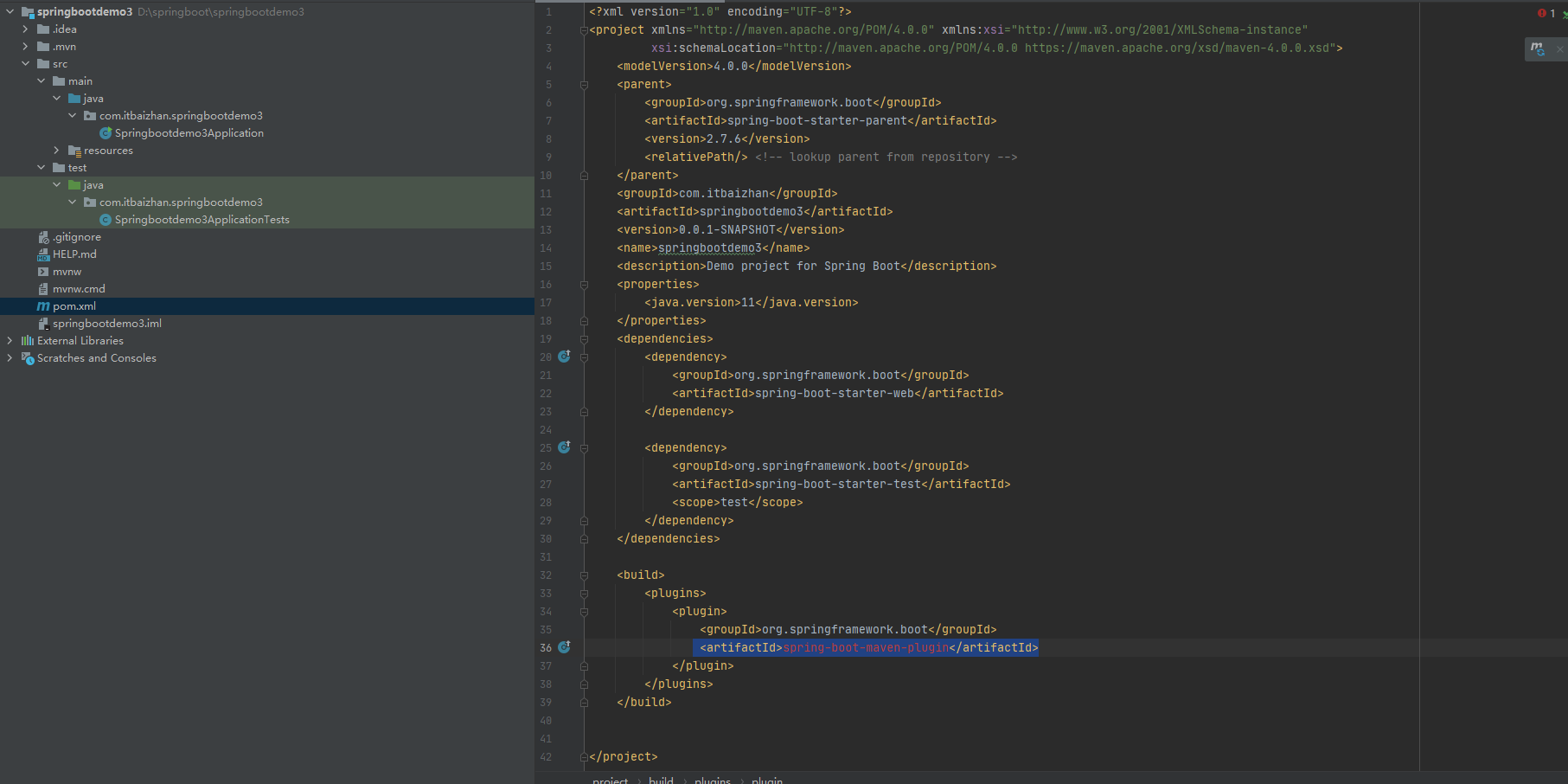Click the src folder icon
The width and height of the screenshot is (1568, 784).
click(43, 64)
